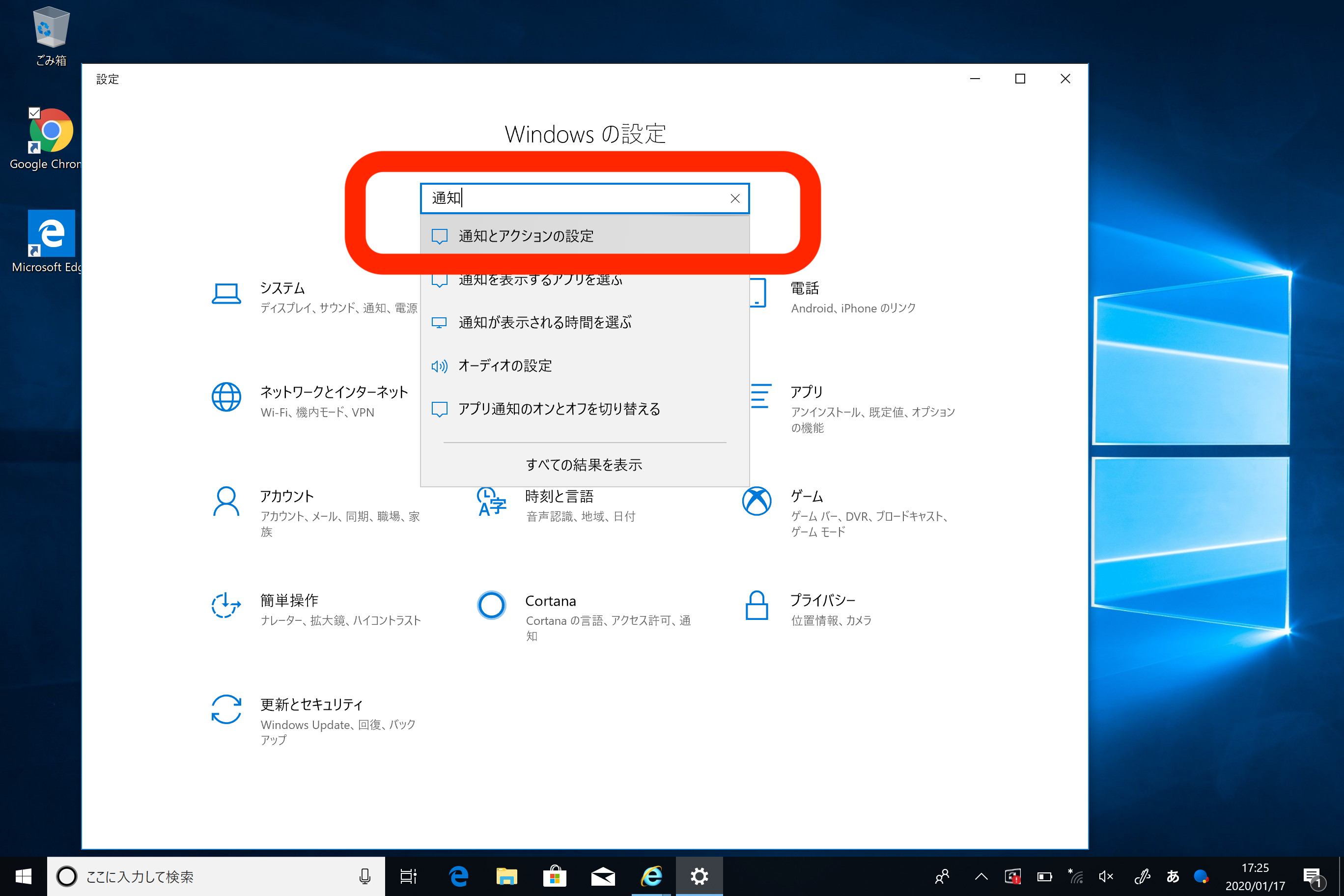Open 時刻と言語 category text
This screenshot has width=1344, height=896.
point(559,496)
